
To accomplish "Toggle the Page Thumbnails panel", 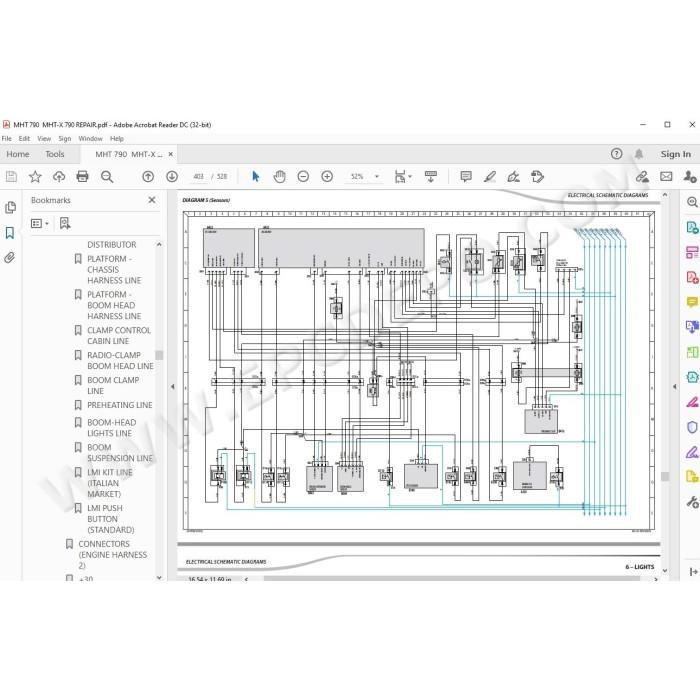I will pyautogui.click(x=10, y=208).
